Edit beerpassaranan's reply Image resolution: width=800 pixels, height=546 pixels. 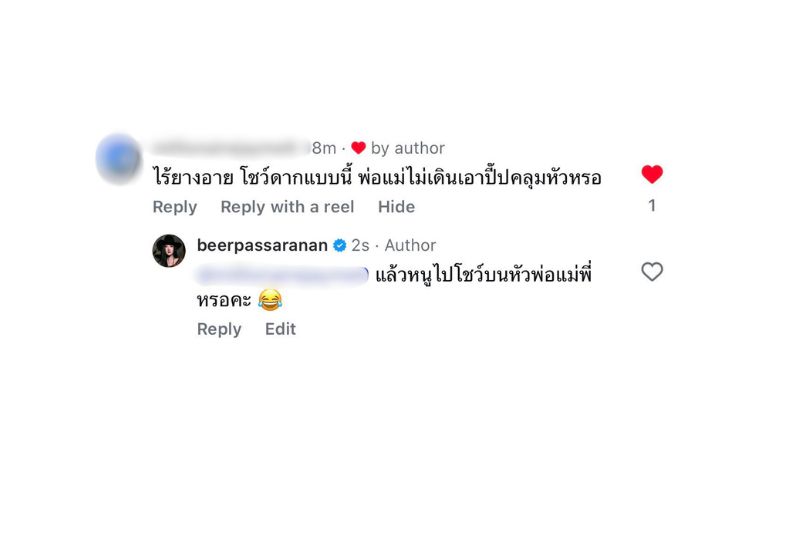pyautogui.click(x=280, y=329)
